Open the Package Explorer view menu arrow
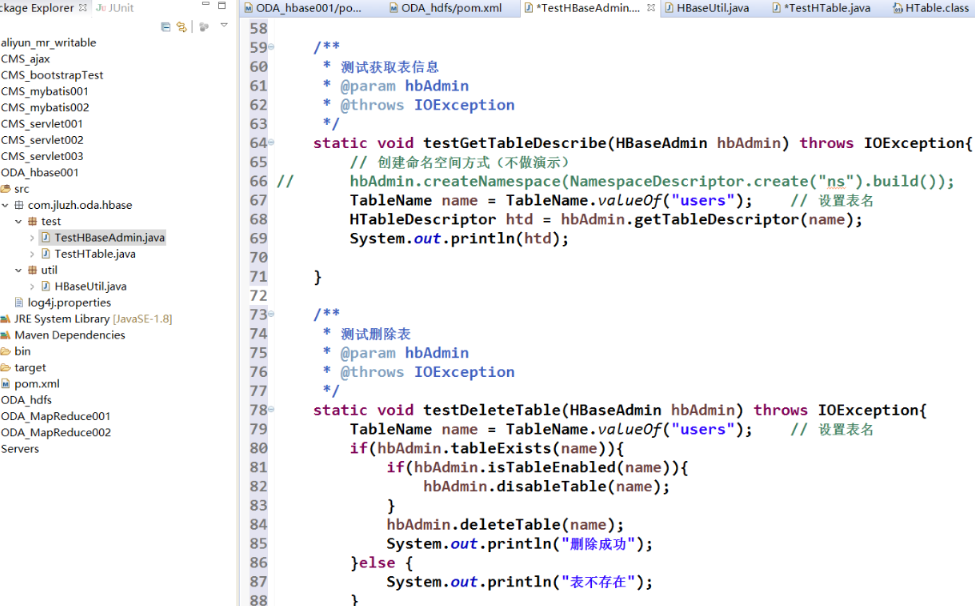Screen dimensions: 975x606 [x=224, y=25]
